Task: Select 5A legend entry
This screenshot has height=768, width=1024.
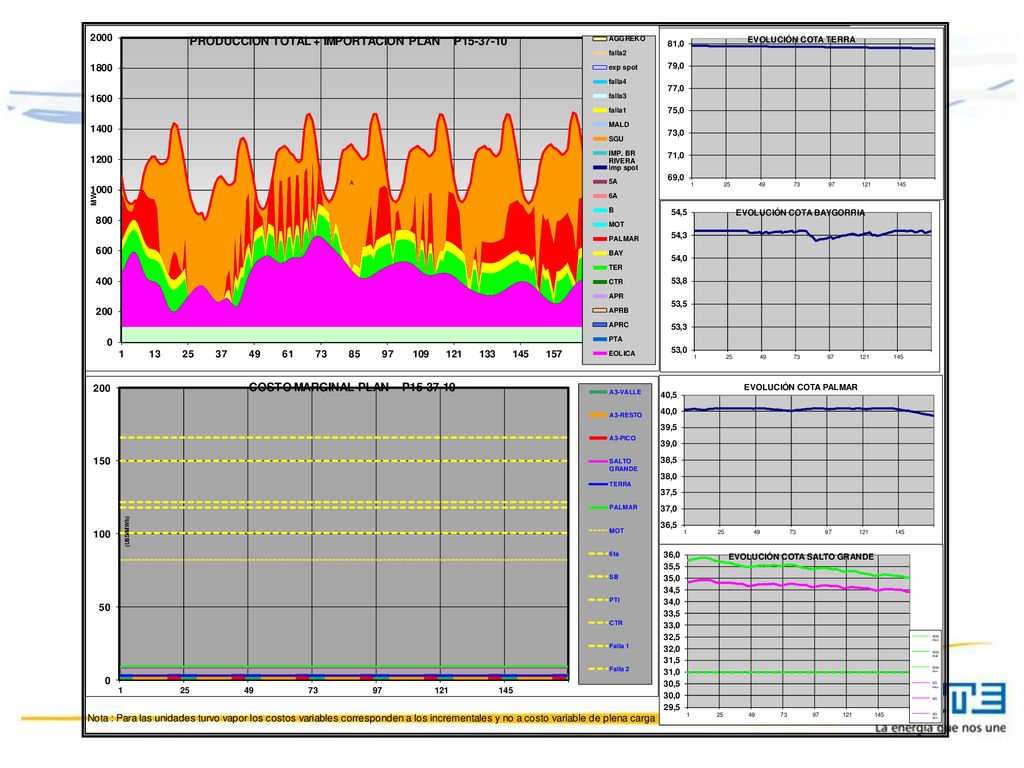Action: (605, 182)
